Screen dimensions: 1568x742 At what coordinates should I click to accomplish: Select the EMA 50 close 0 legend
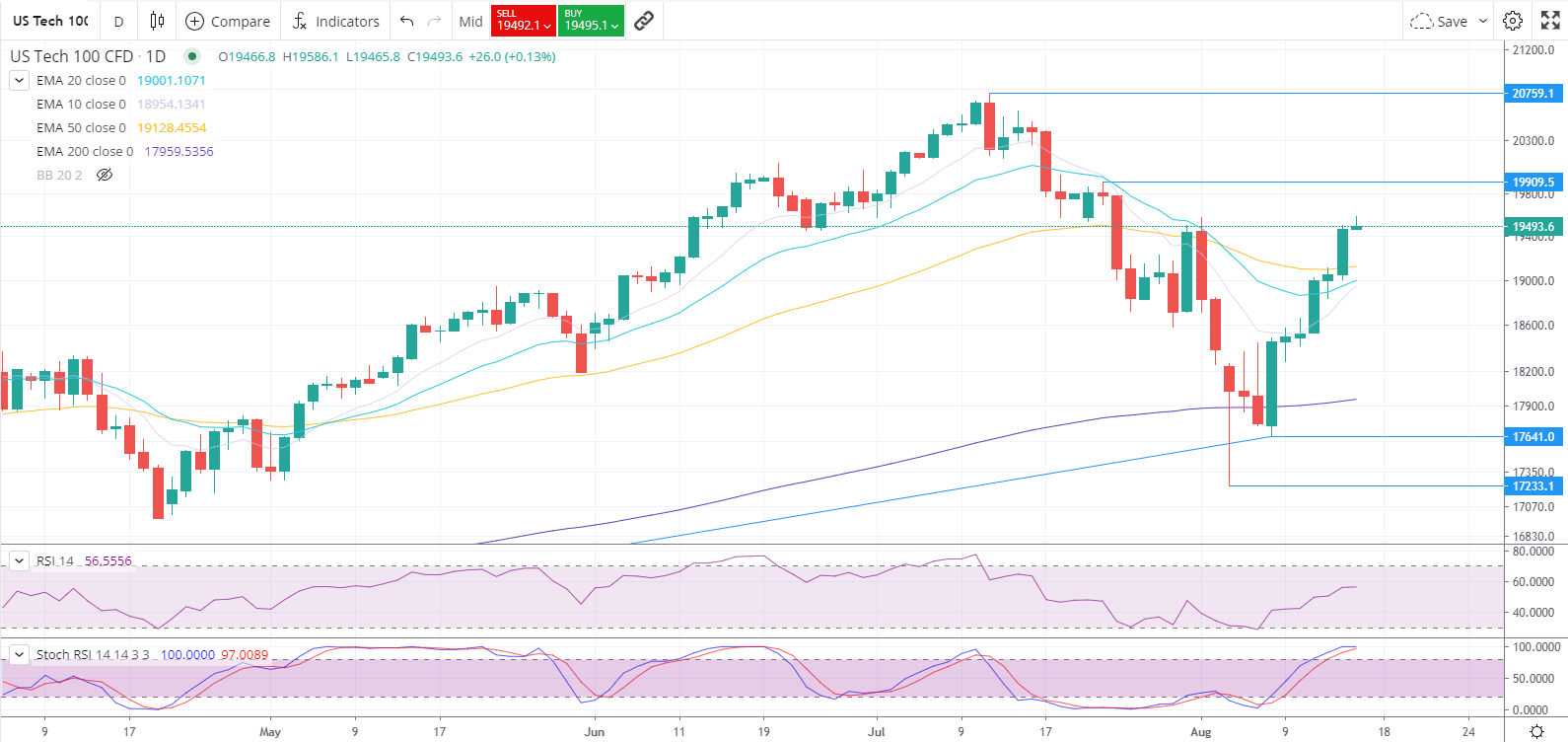coord(81,127)
